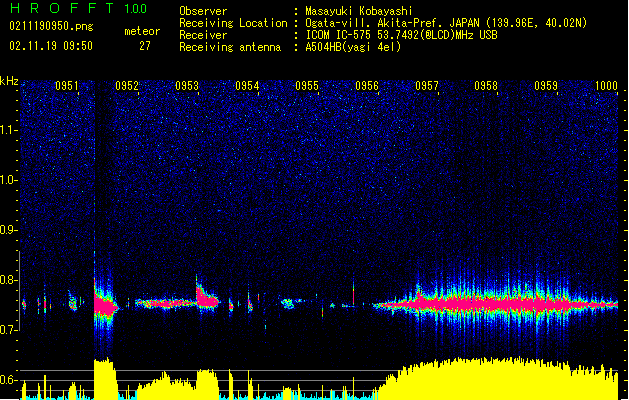629x400 pixels.
Task: Click the A504HB(yagi 4el) antenna value
Action: (353, 47)
